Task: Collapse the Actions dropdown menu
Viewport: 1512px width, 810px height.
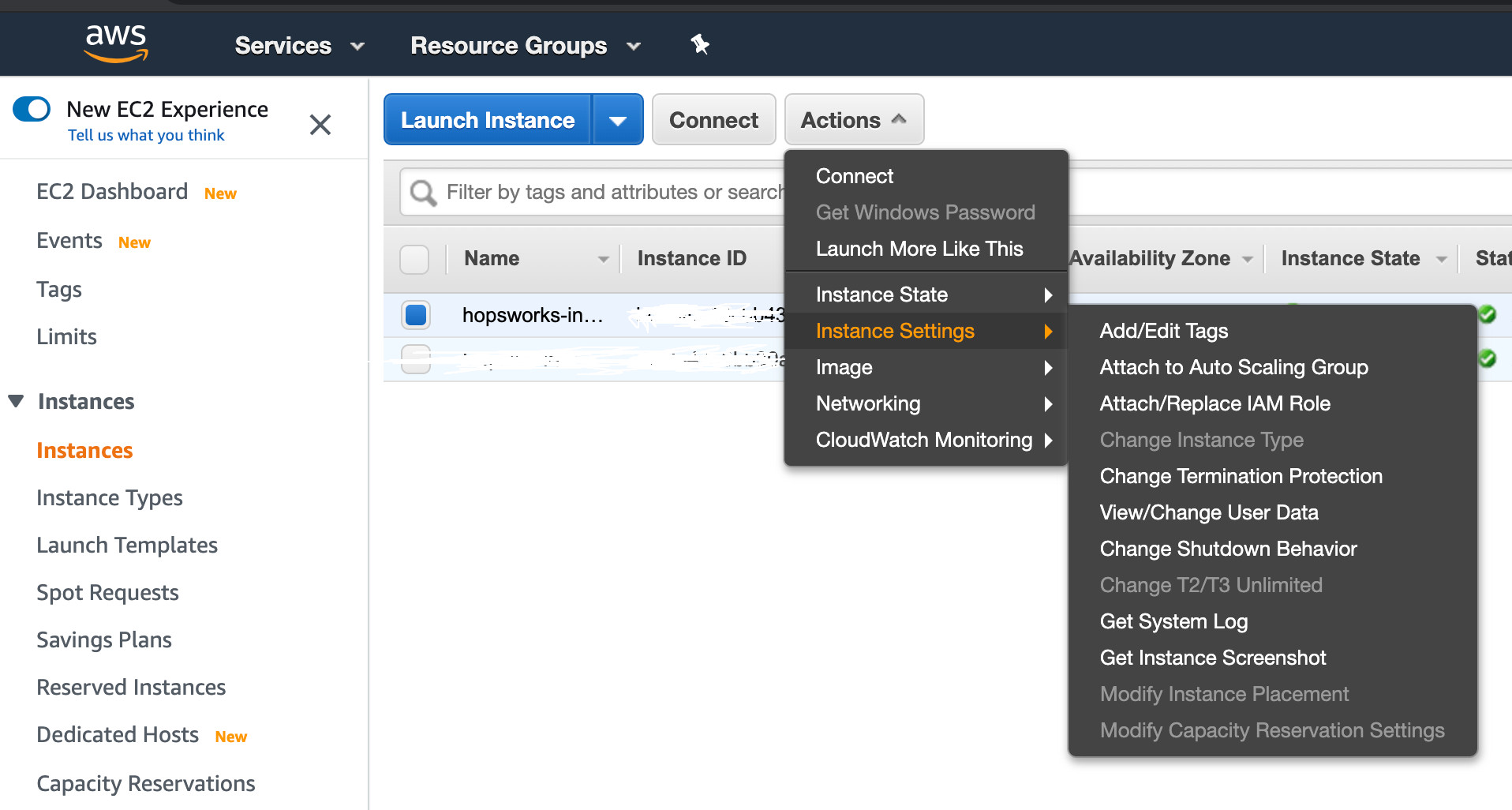Action: click(854, 119)
